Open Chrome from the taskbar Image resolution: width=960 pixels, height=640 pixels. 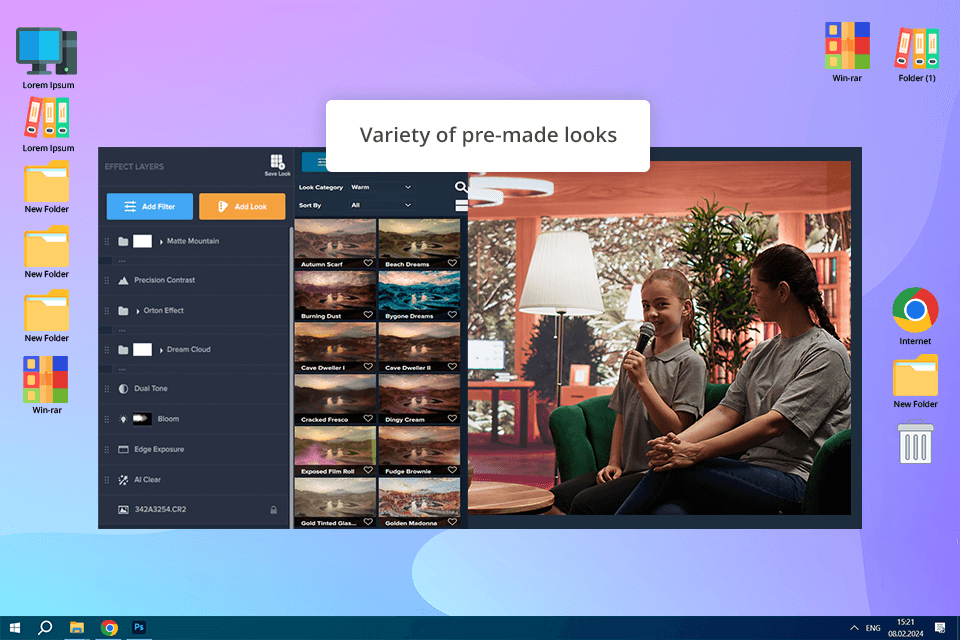tap(110, 627)
